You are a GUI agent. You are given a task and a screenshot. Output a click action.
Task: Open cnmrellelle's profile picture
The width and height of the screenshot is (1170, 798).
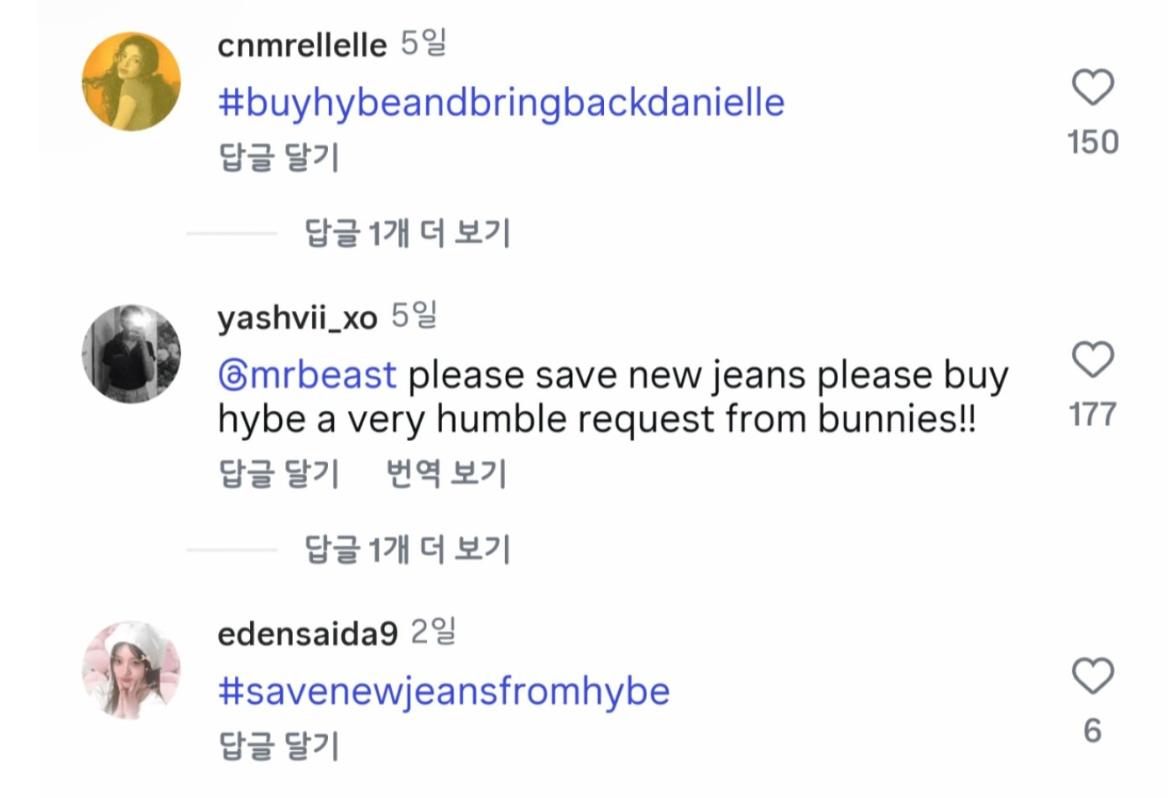pos(131,81)
